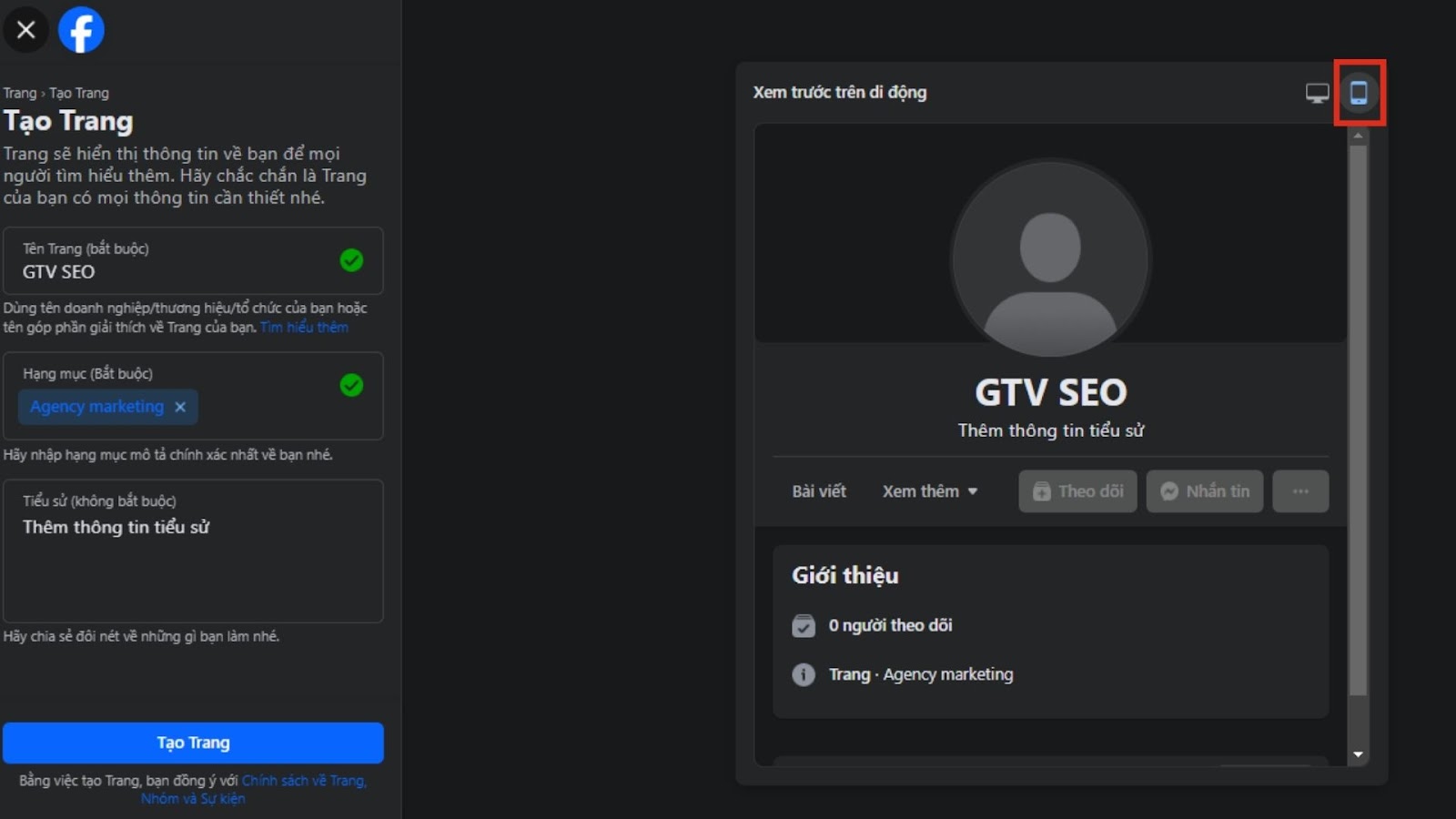Open the Tìm hiểu thêm link
Screen dimensions: 1456x819
coord(304,328)
